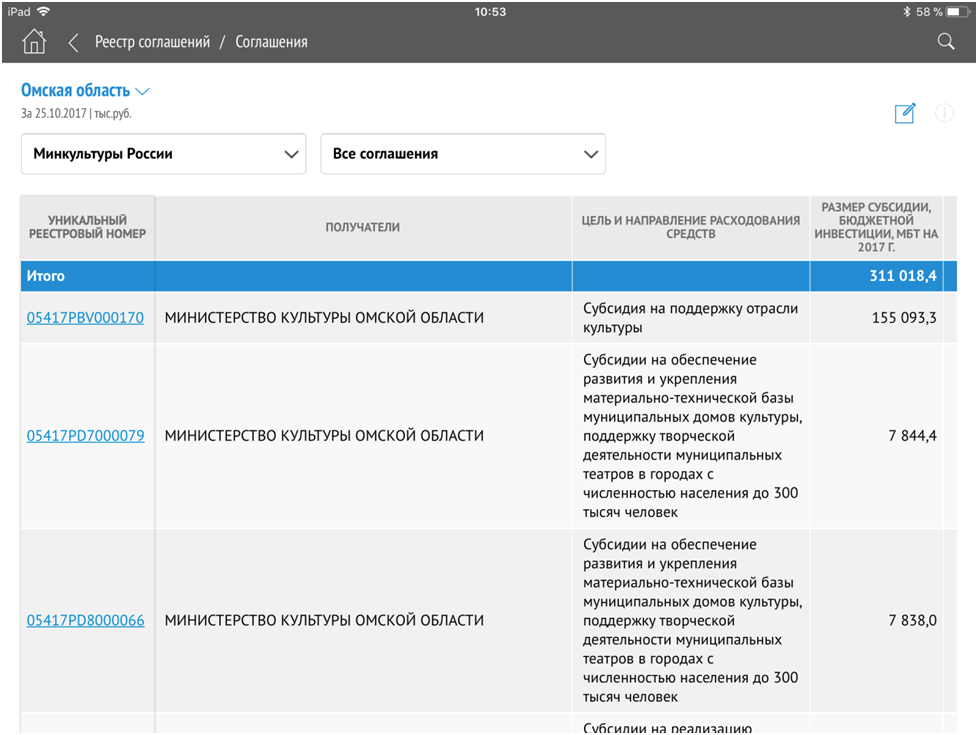This screenshot has height=735, width=978.
Task: Expand the Омская область region selector
Action: coord(85,91)
